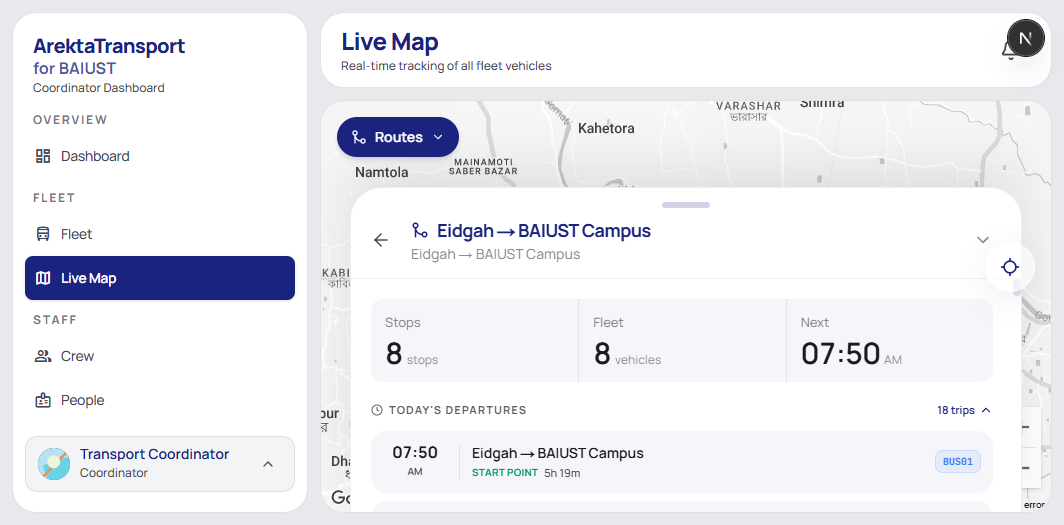This screenshot has width=1064, height=525.
Task: Go back using the left arrow
Action: tap(381, 239)
